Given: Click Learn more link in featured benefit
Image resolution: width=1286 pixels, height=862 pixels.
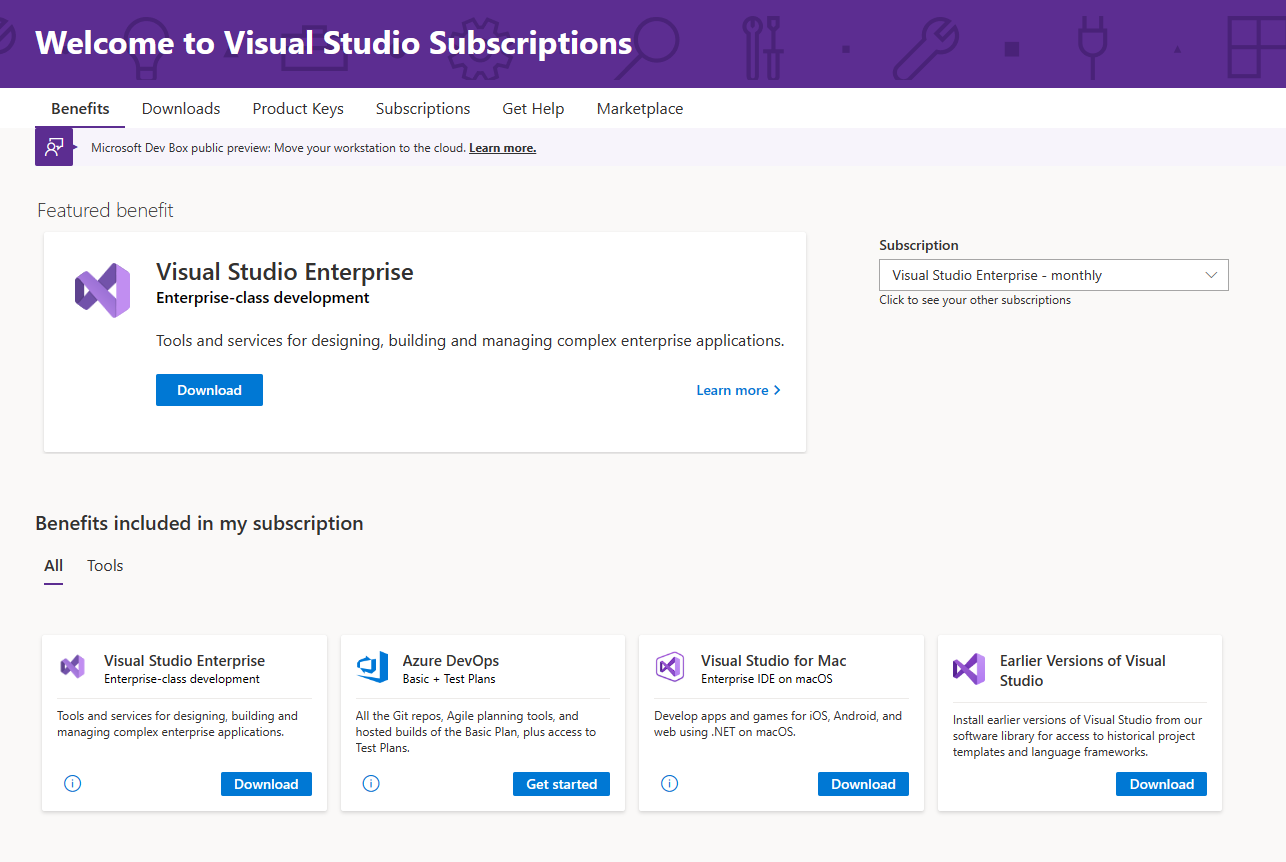Looking at the screenshot, I should [x=739, y=390].
